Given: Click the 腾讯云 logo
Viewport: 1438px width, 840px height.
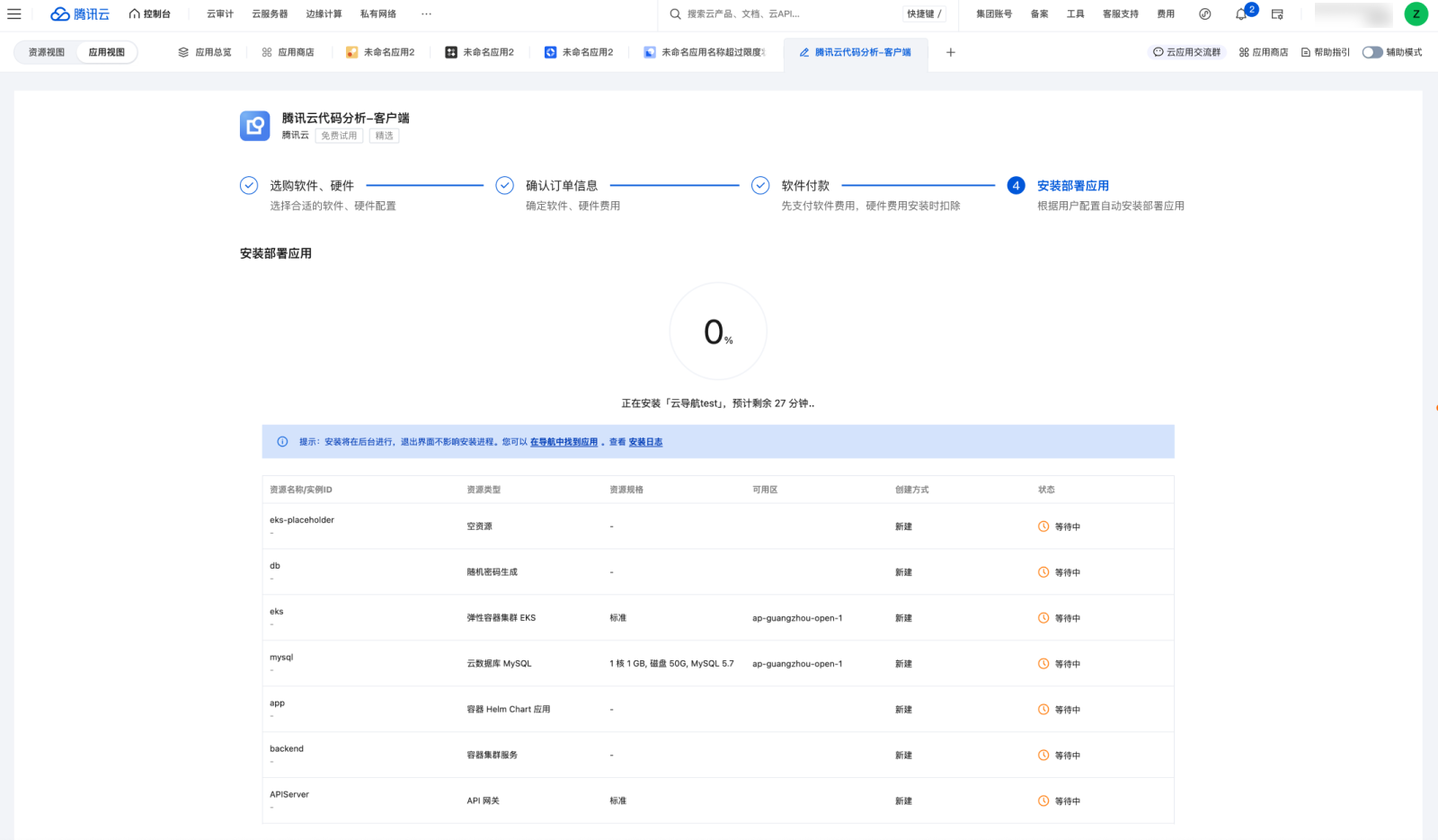Looking at the screenshot, I should coord(80,13).
